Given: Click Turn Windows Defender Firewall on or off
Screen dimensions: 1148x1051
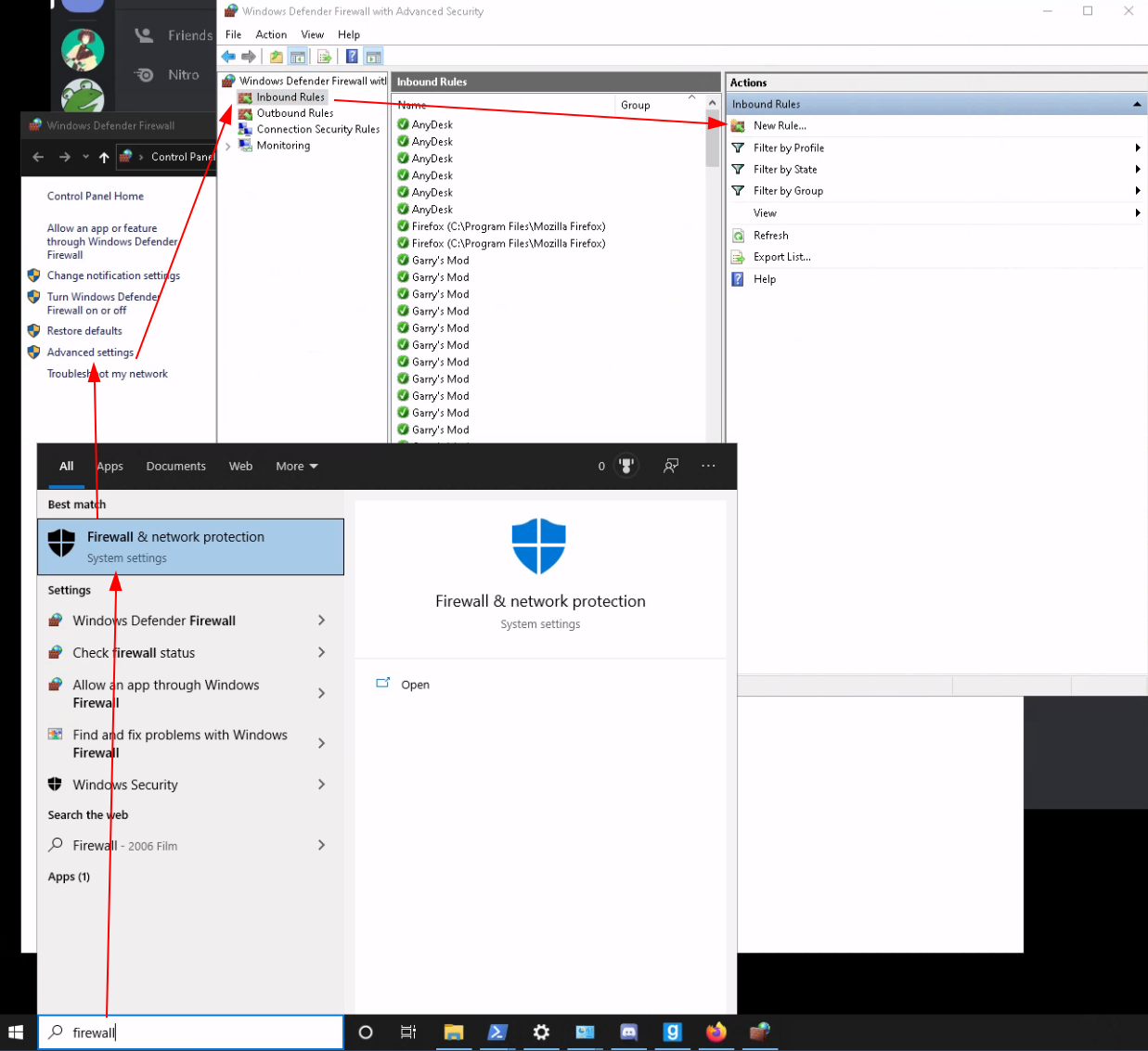Looking at the screenshot, I should coord(104,303).
